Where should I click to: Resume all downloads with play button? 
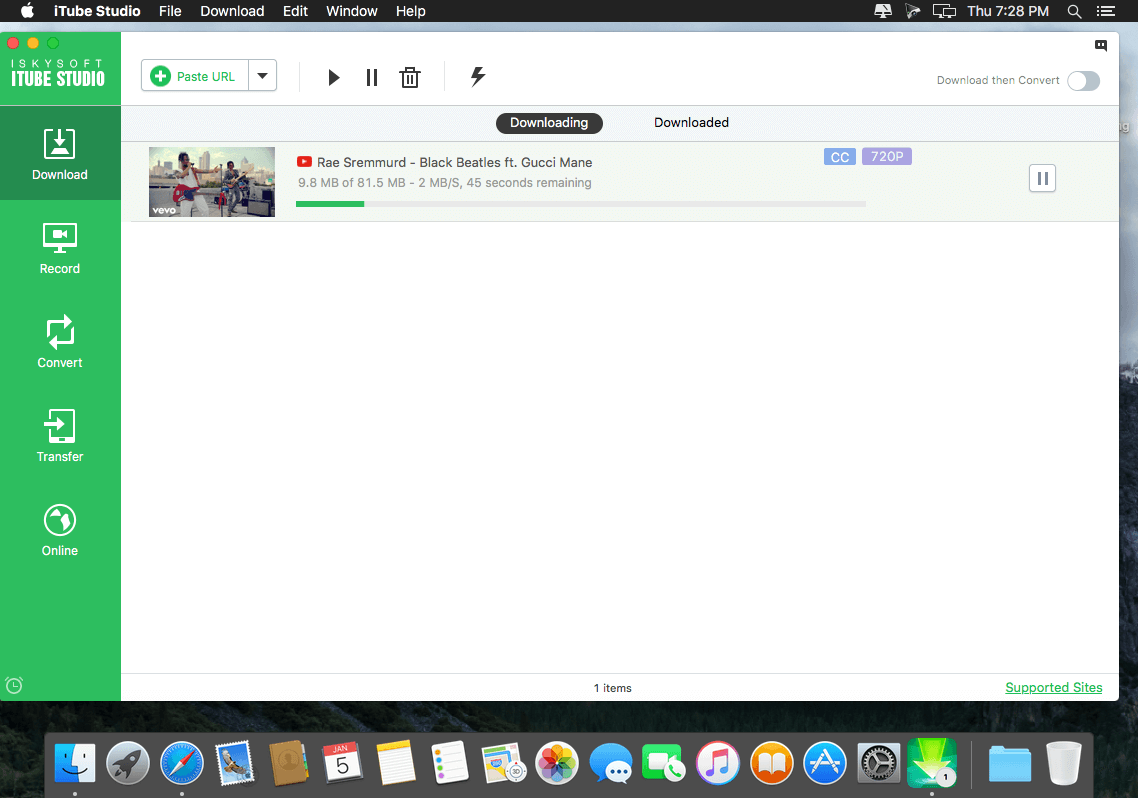[x=333, y=77]
